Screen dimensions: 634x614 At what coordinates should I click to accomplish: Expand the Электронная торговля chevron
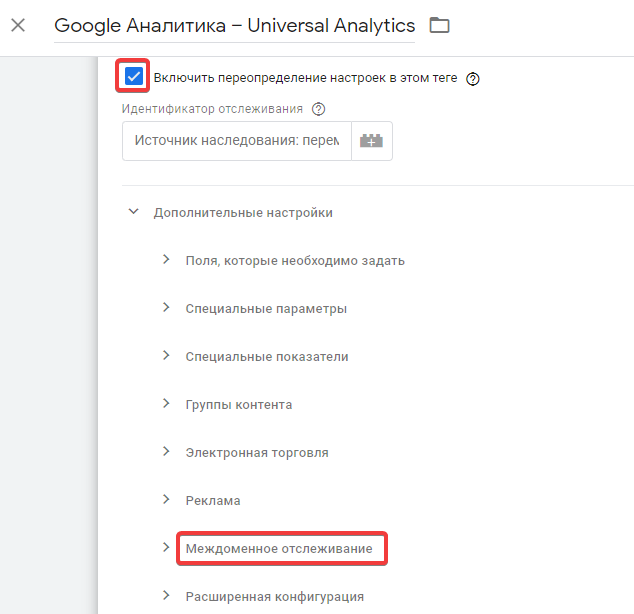point(166,452)
